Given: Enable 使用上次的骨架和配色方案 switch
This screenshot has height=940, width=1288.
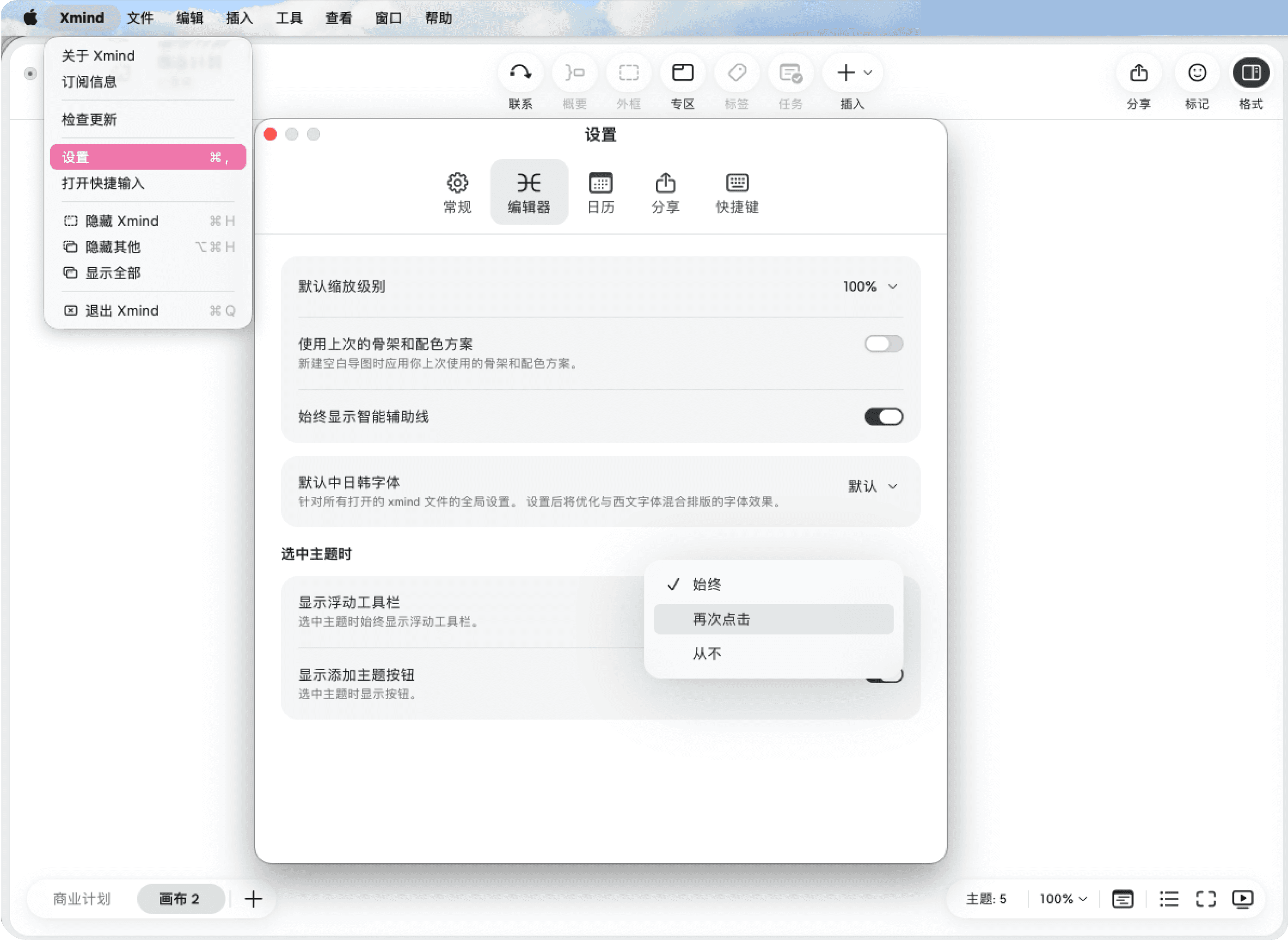Looking at the screenshot, I should [883, 344].
